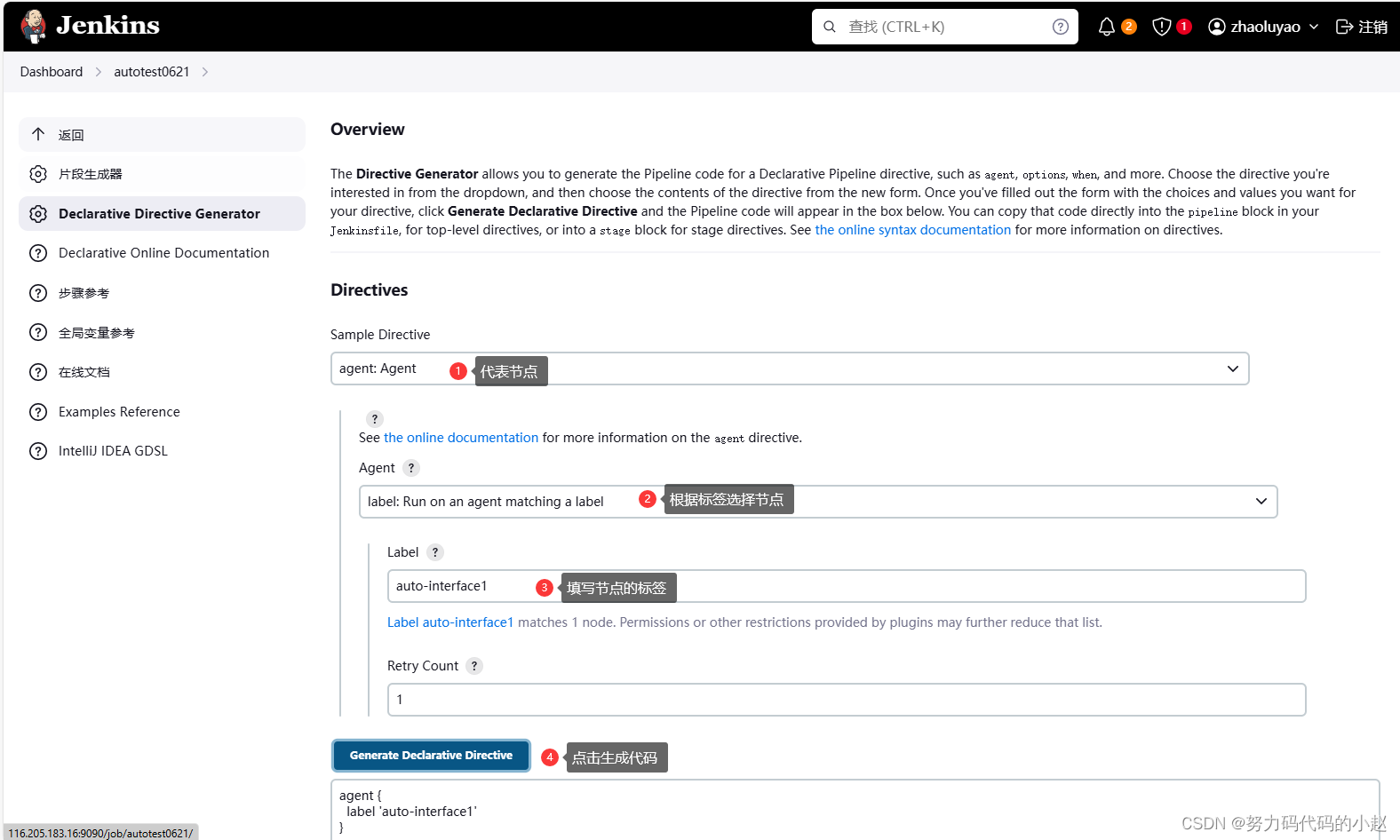1400x840 pixels.
Task: Open the online syntax documentation link
Action: [x=913, y=230]
